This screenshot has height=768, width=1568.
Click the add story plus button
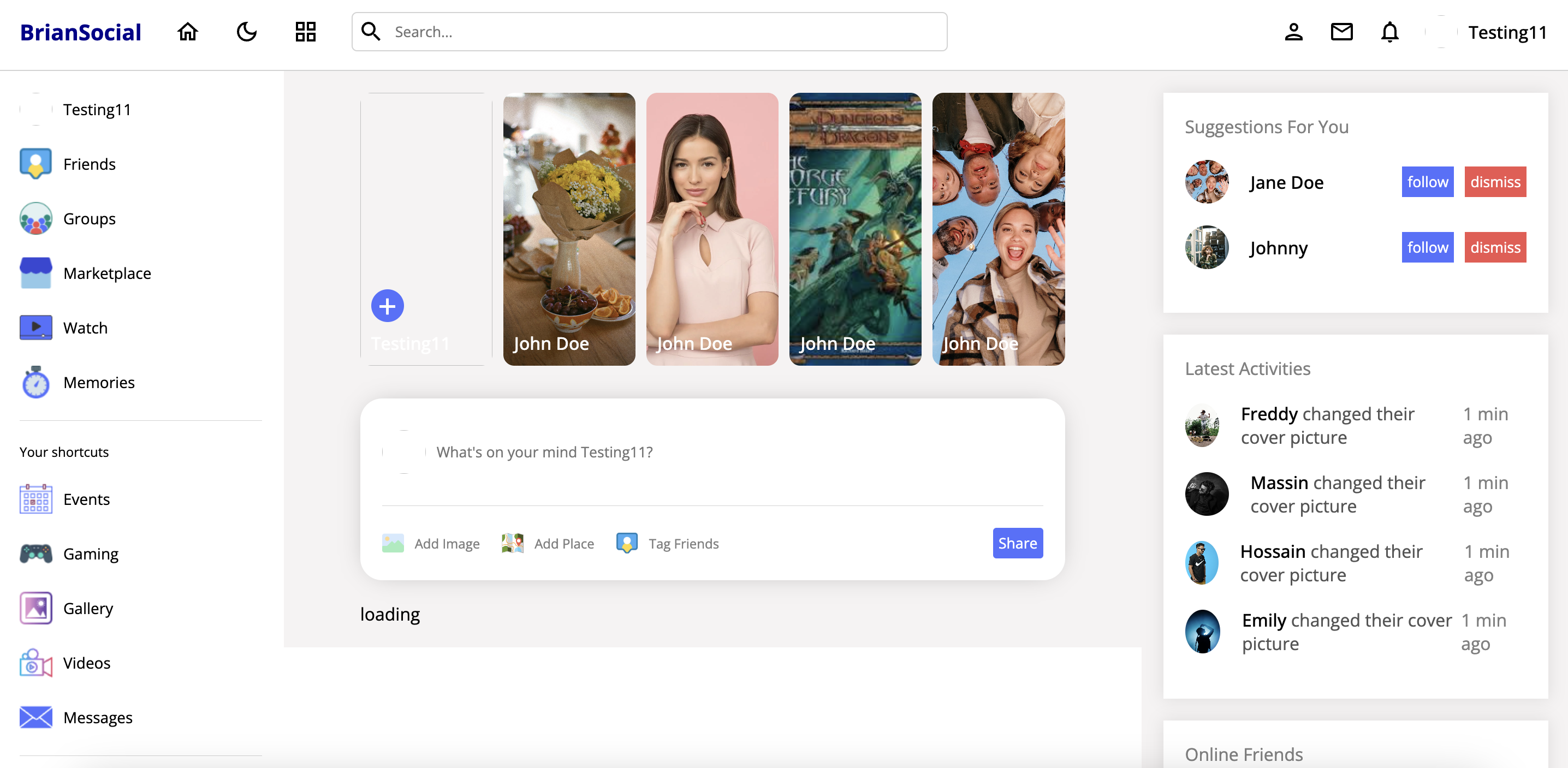point(387,306)
